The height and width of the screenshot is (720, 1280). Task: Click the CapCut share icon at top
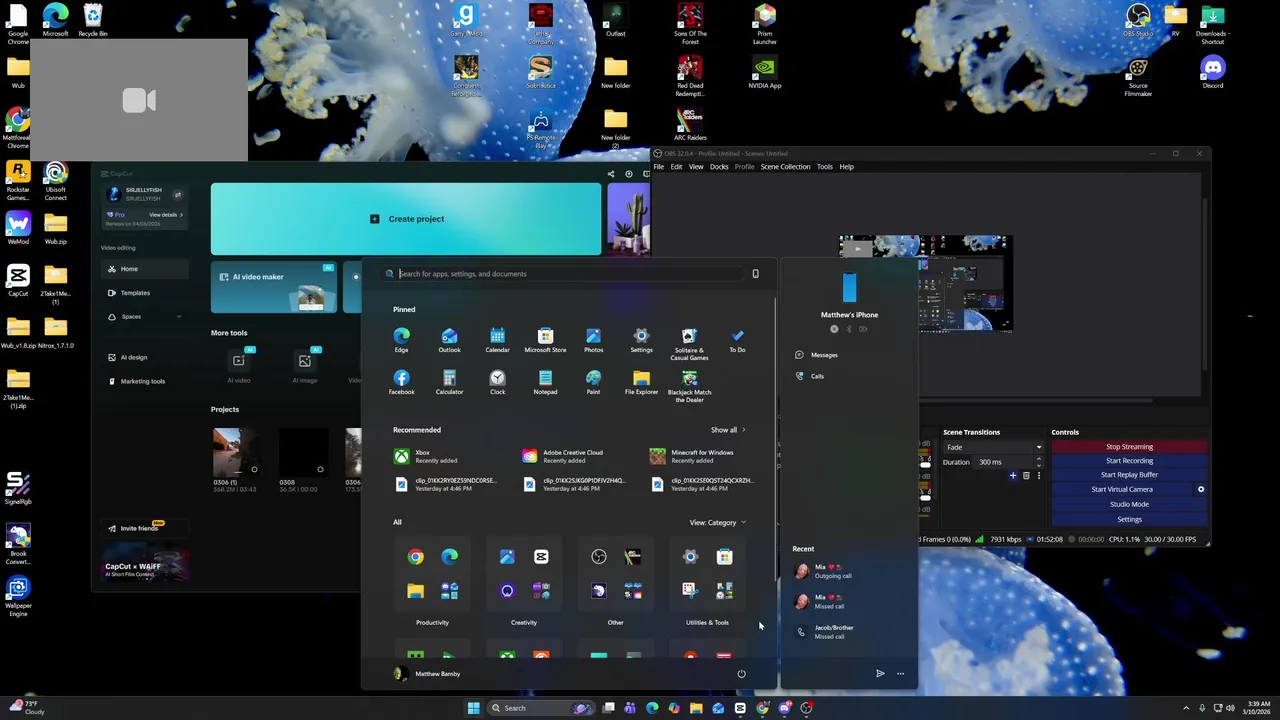pos(611,174)
